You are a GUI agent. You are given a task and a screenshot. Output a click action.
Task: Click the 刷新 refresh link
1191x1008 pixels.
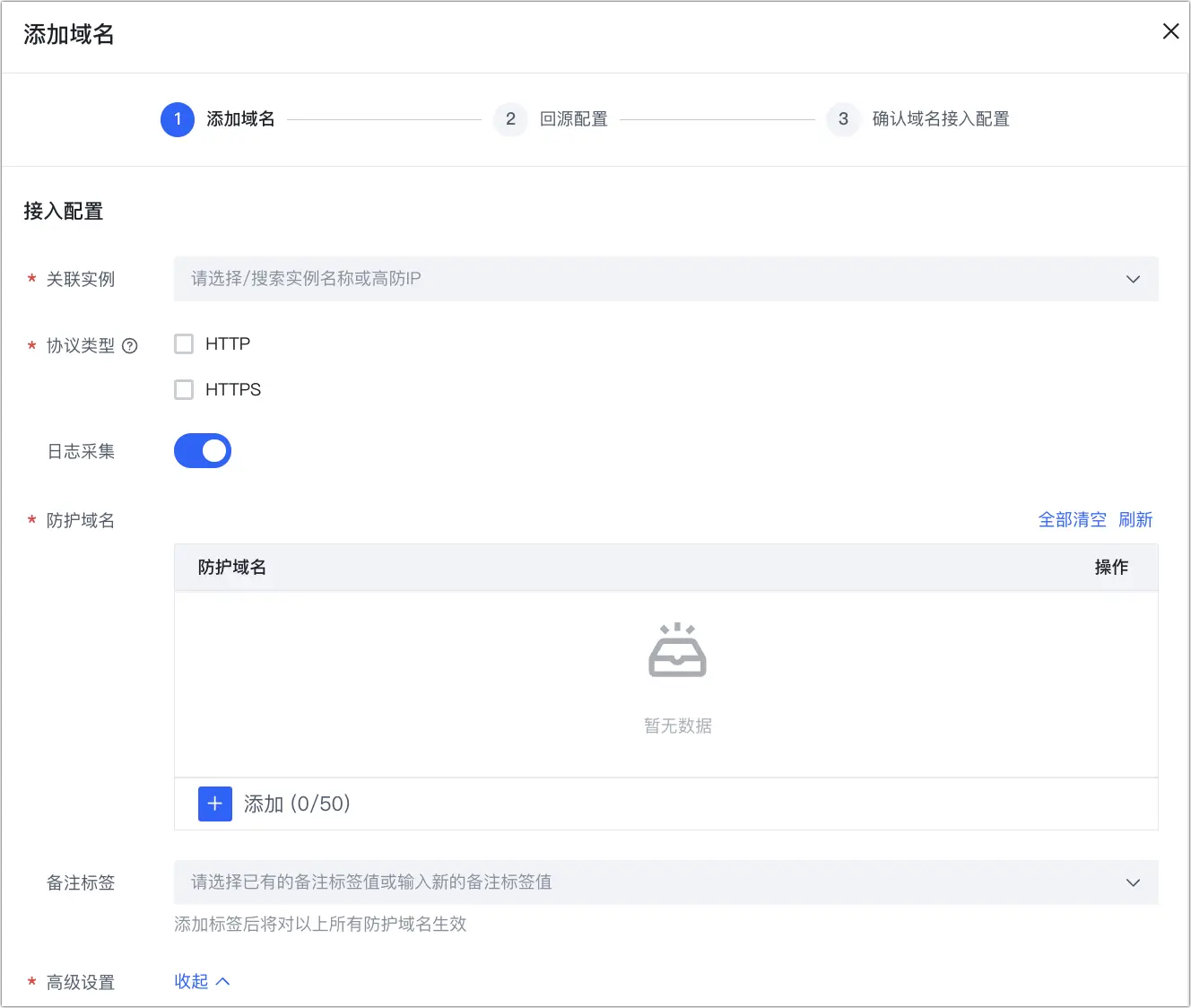point(1135,520)
